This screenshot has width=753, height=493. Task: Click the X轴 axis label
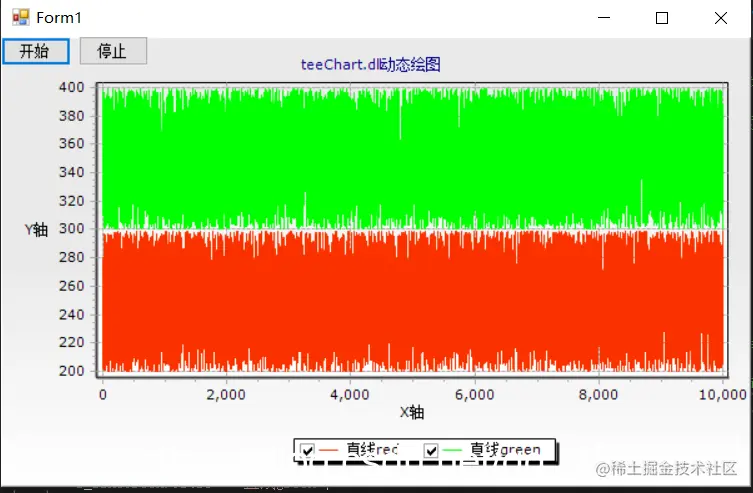click(412, 412)
